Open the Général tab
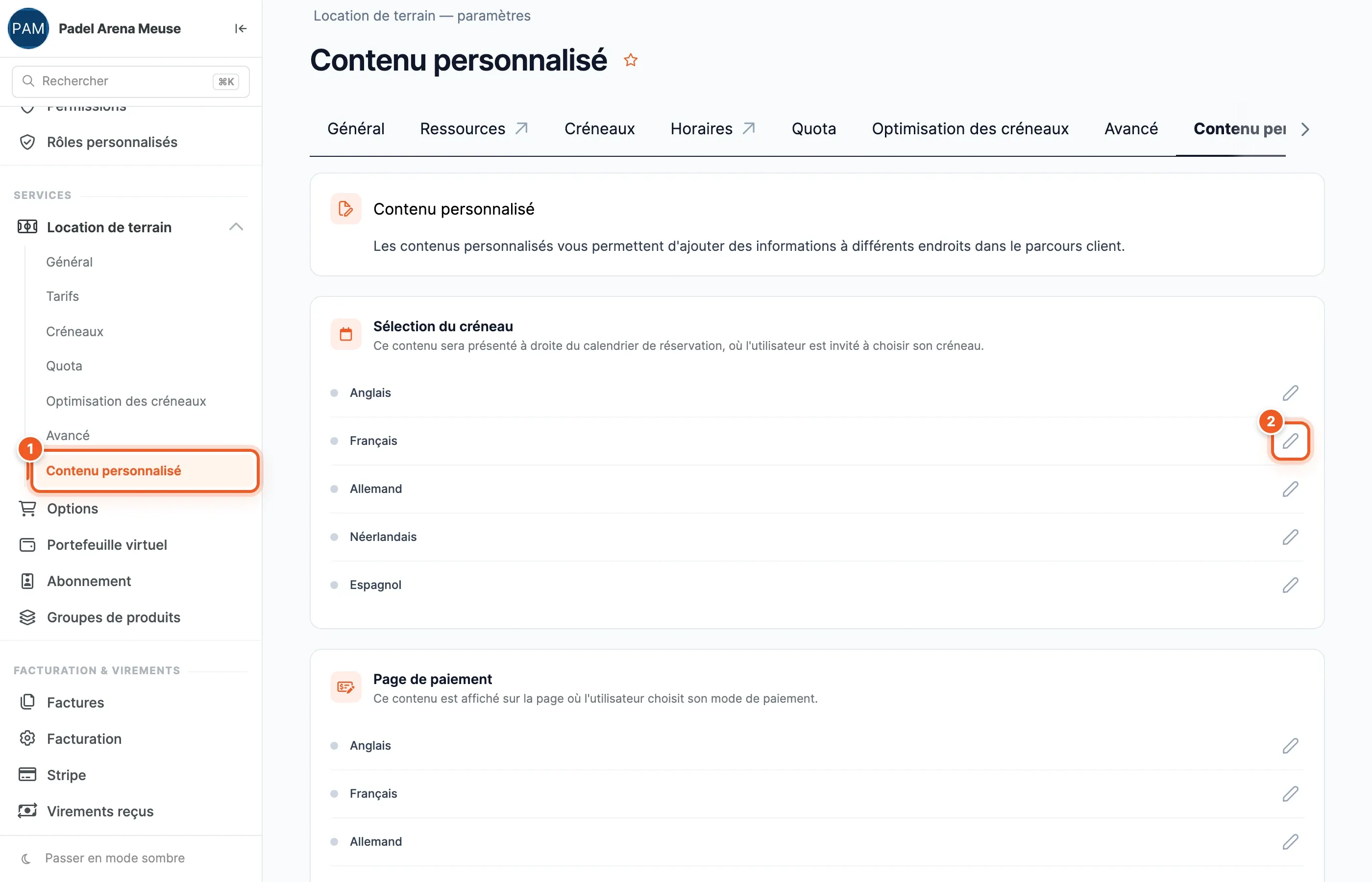Image resolution: width=1372 pixels, height=882 pixels. (356, 129)
